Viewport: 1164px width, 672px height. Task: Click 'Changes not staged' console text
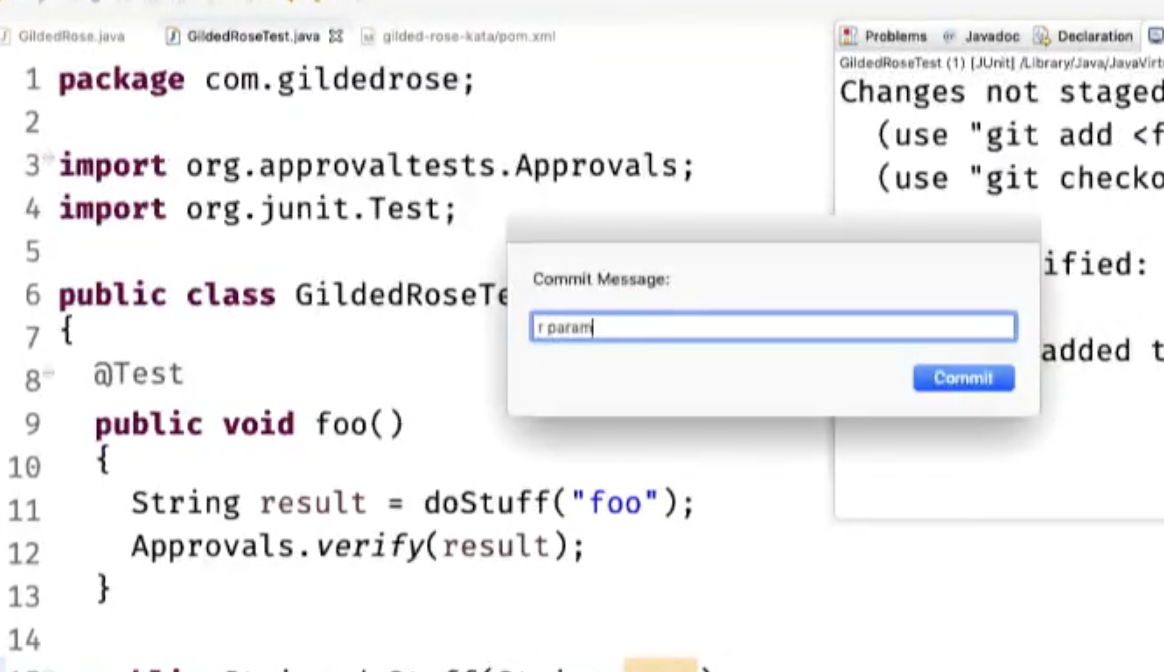point(1001,92)
